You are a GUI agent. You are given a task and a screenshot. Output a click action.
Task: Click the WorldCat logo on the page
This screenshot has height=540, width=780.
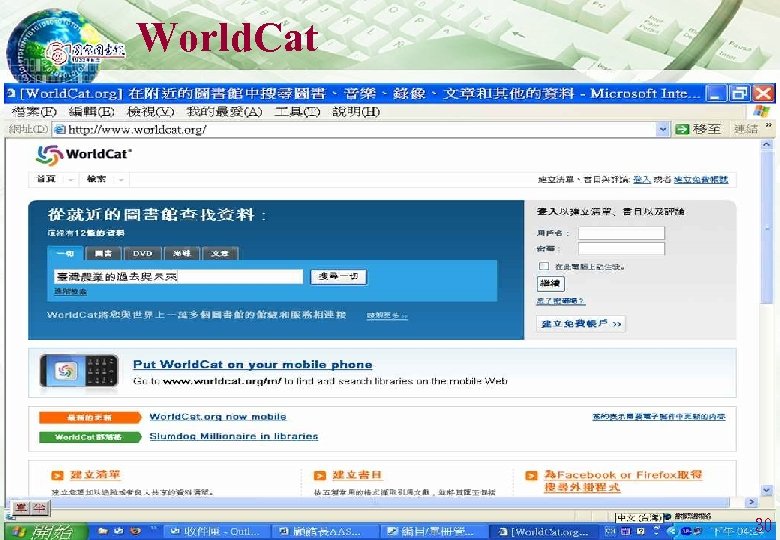[x=84, y=155]
